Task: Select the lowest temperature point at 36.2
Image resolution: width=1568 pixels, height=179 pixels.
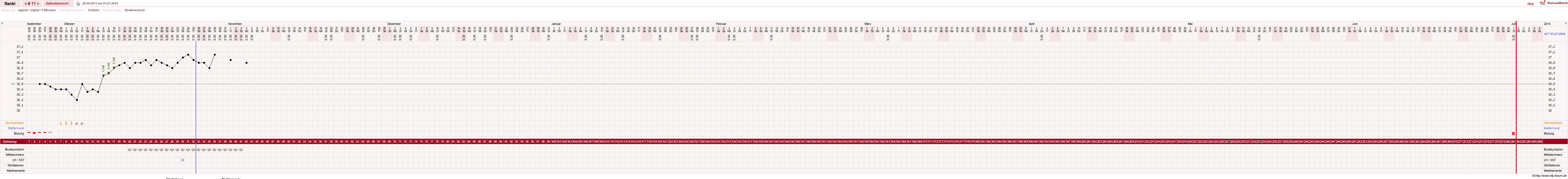Action: 77,100
